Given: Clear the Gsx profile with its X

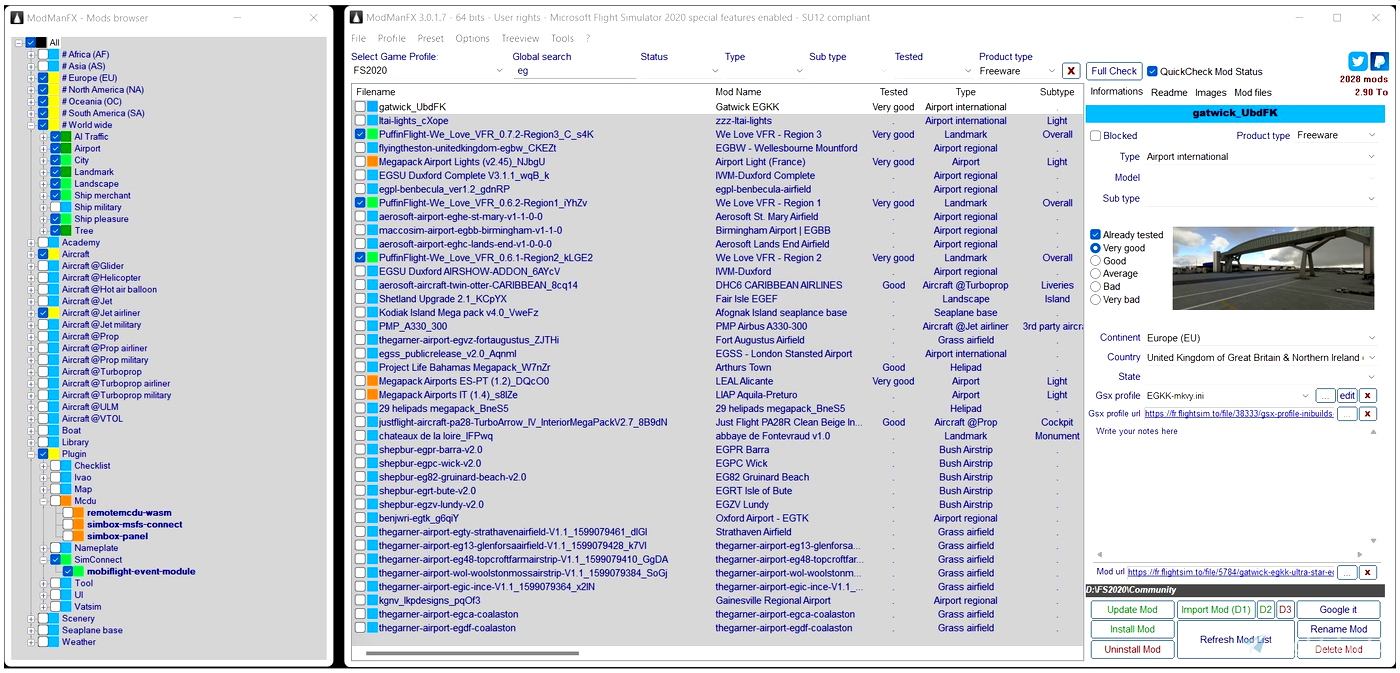Looking at the screenshot, I should pyautogui.click(x=1368, y=396).
